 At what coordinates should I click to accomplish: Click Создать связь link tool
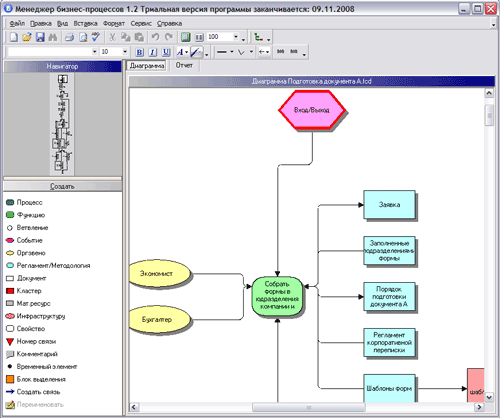coord(38,392)
